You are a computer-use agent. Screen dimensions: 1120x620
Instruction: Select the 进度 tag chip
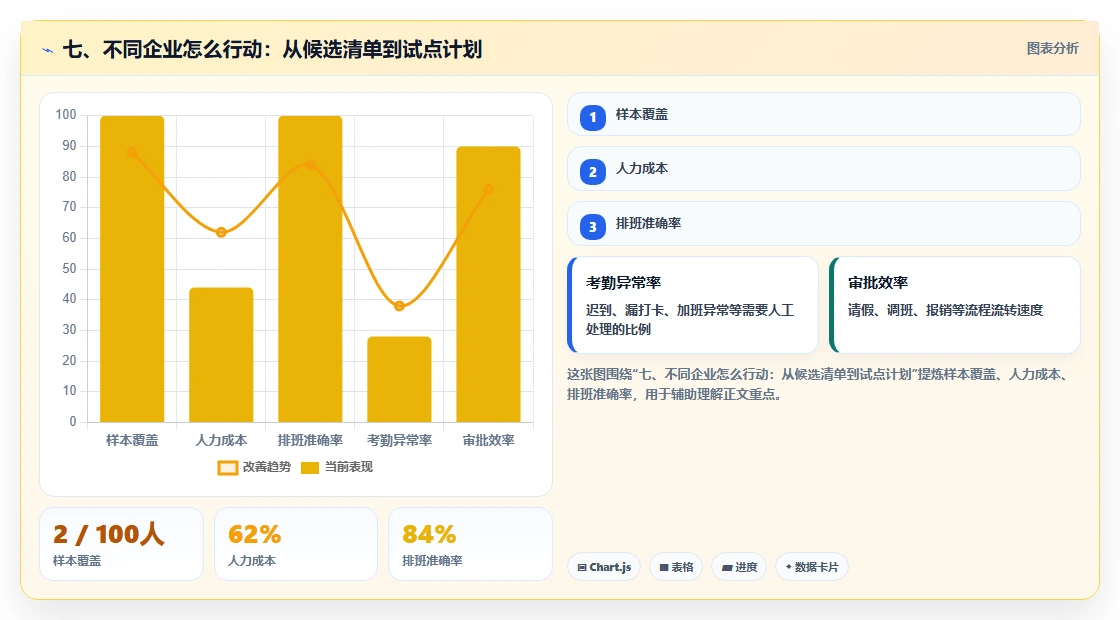pos(739,567)
